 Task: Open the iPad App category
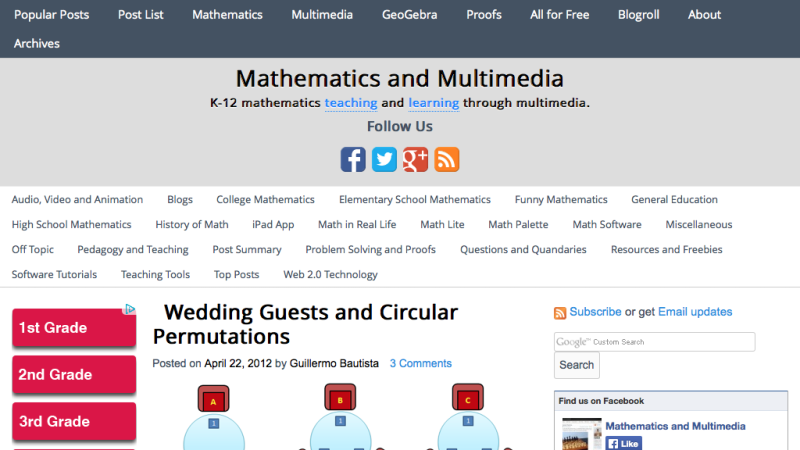click(273, 224)
